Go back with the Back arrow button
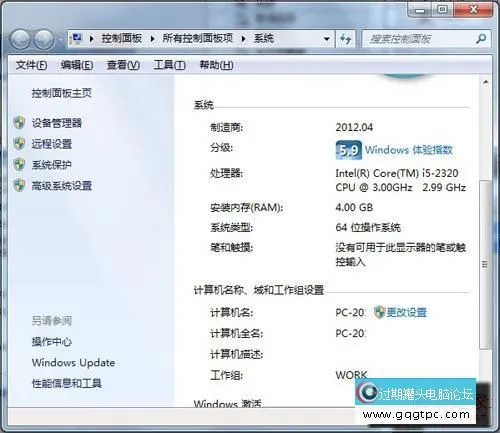Screen dimensions: 500x433 click(21, 40)
